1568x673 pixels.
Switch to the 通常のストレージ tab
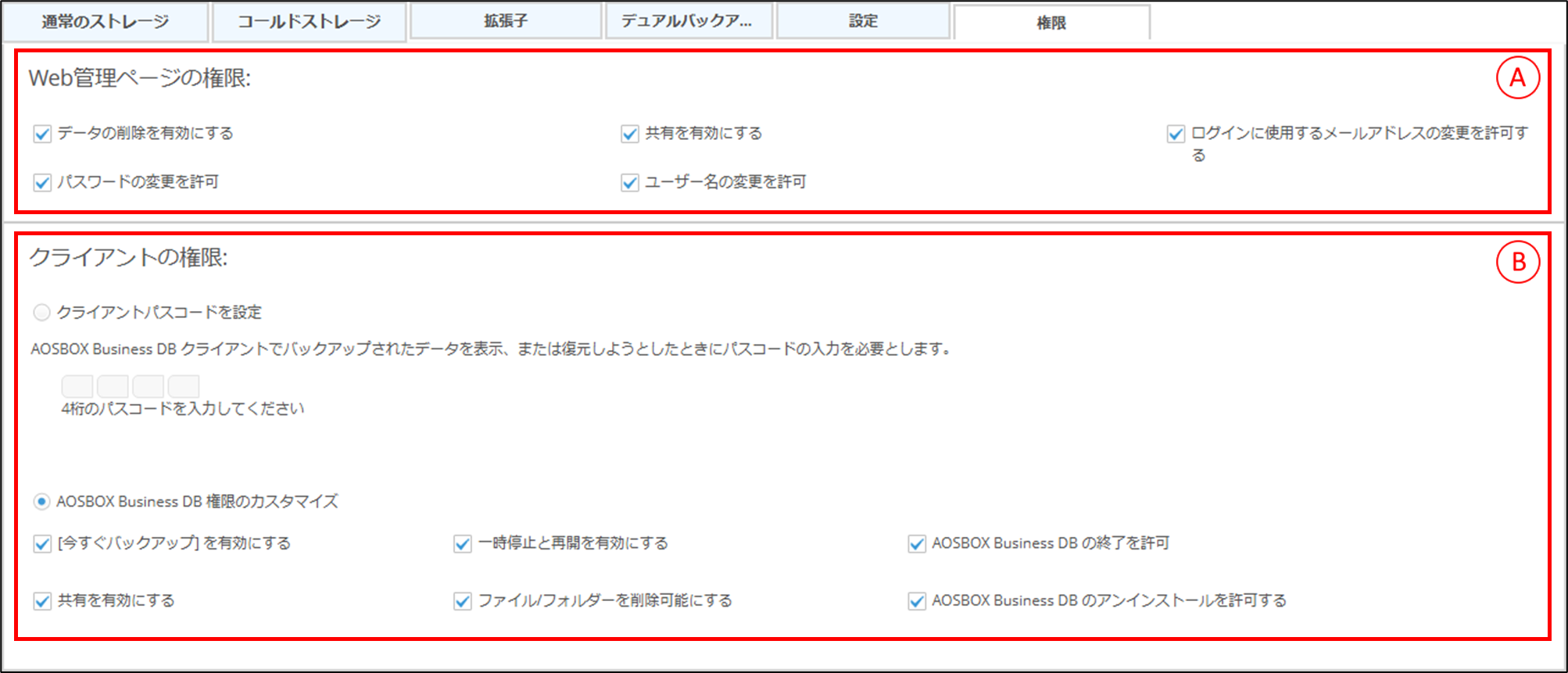106,22
